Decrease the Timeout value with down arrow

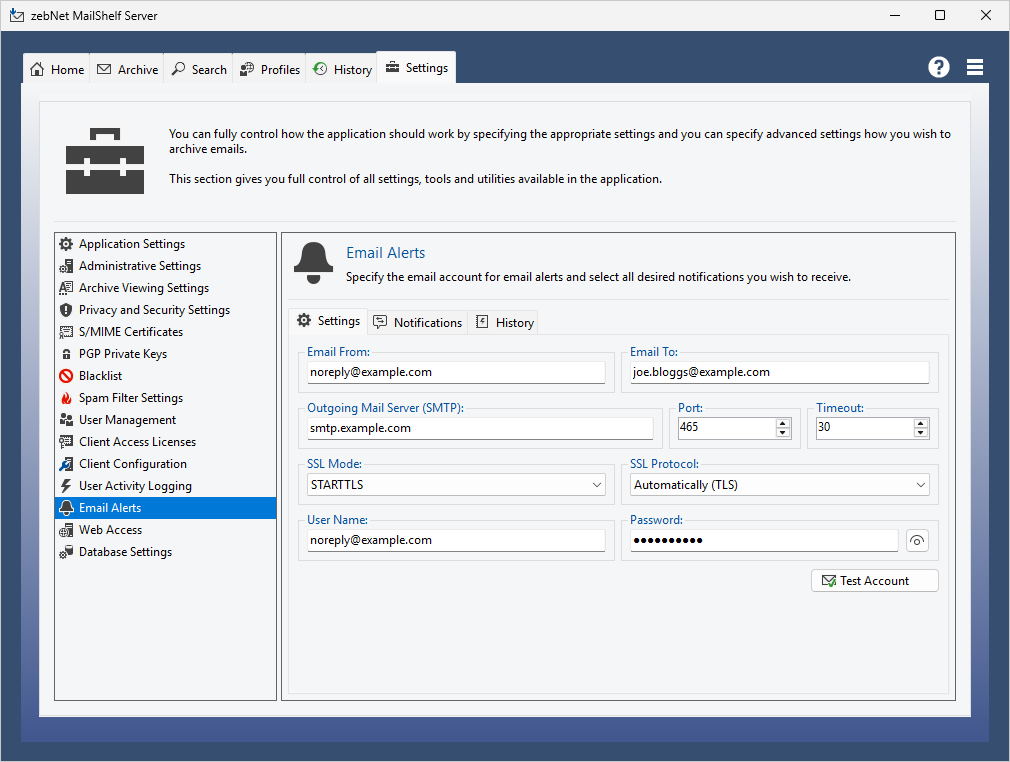[x=921, y=433]
